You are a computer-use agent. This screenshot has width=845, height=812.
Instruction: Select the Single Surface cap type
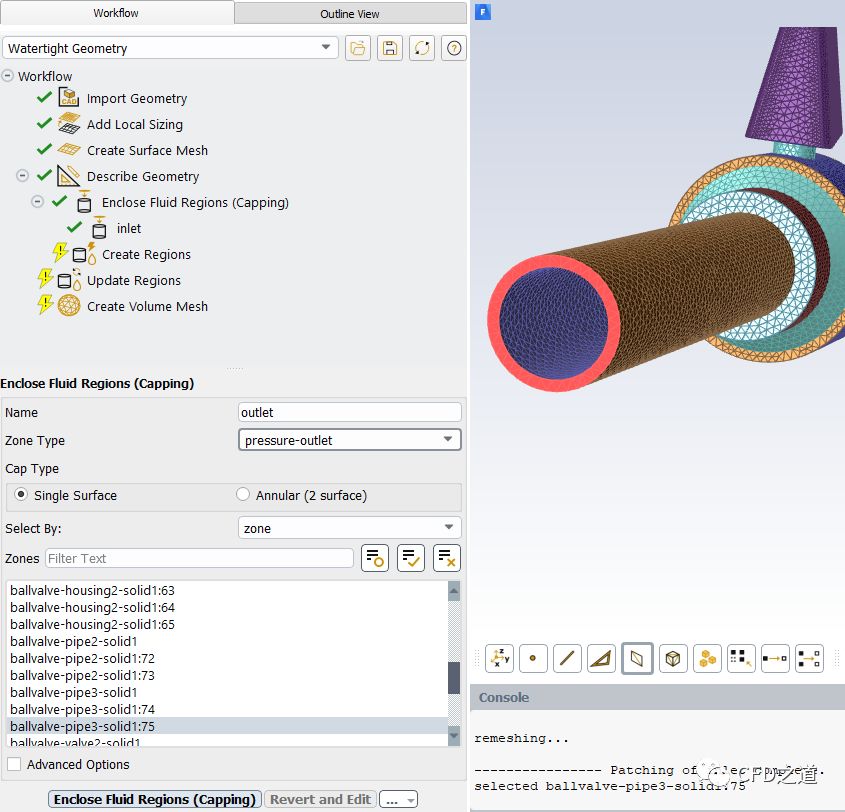click(x=22, y=495)
